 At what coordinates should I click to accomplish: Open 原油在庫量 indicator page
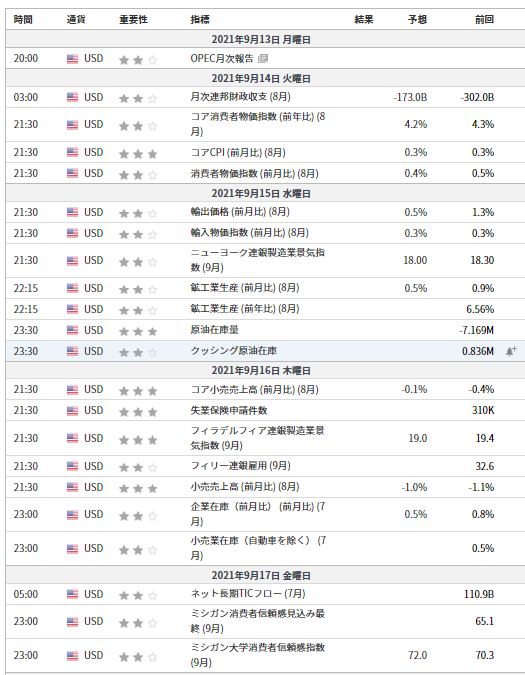tap(214, 330)
